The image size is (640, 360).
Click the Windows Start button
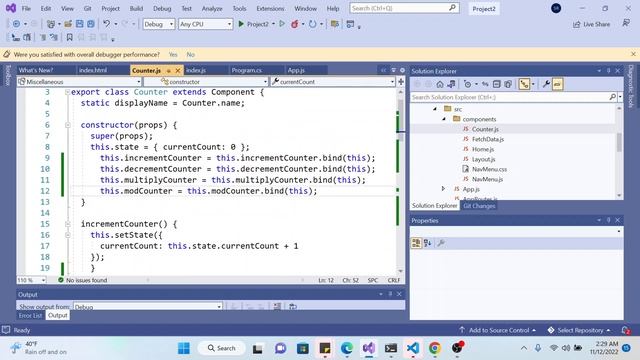pos(184,348)
